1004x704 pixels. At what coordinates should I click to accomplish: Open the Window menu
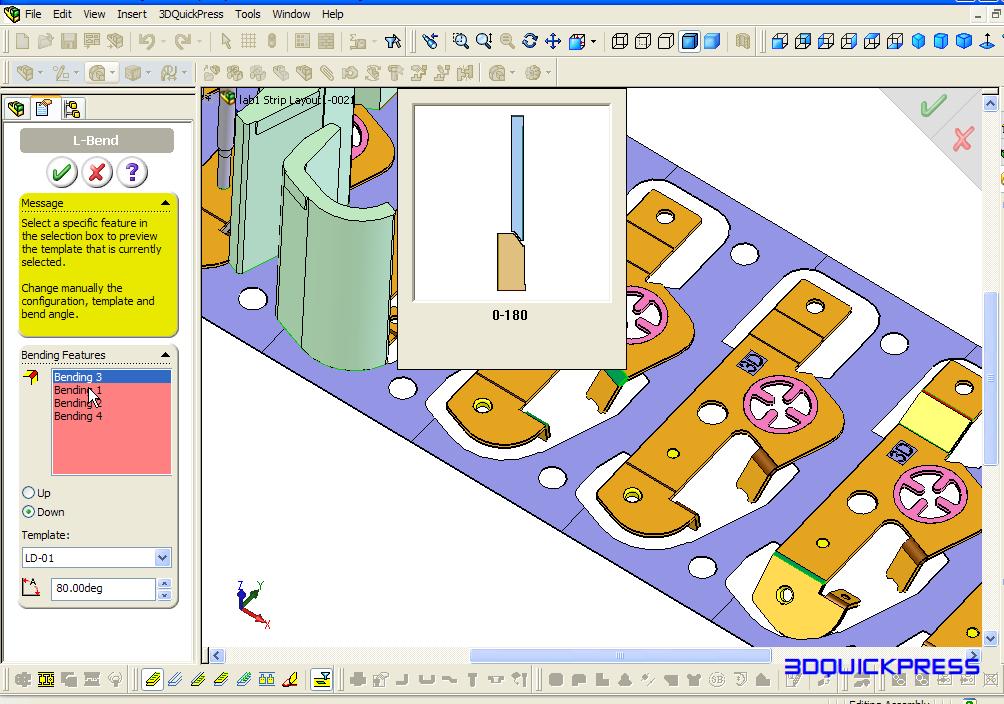point(291,14)
